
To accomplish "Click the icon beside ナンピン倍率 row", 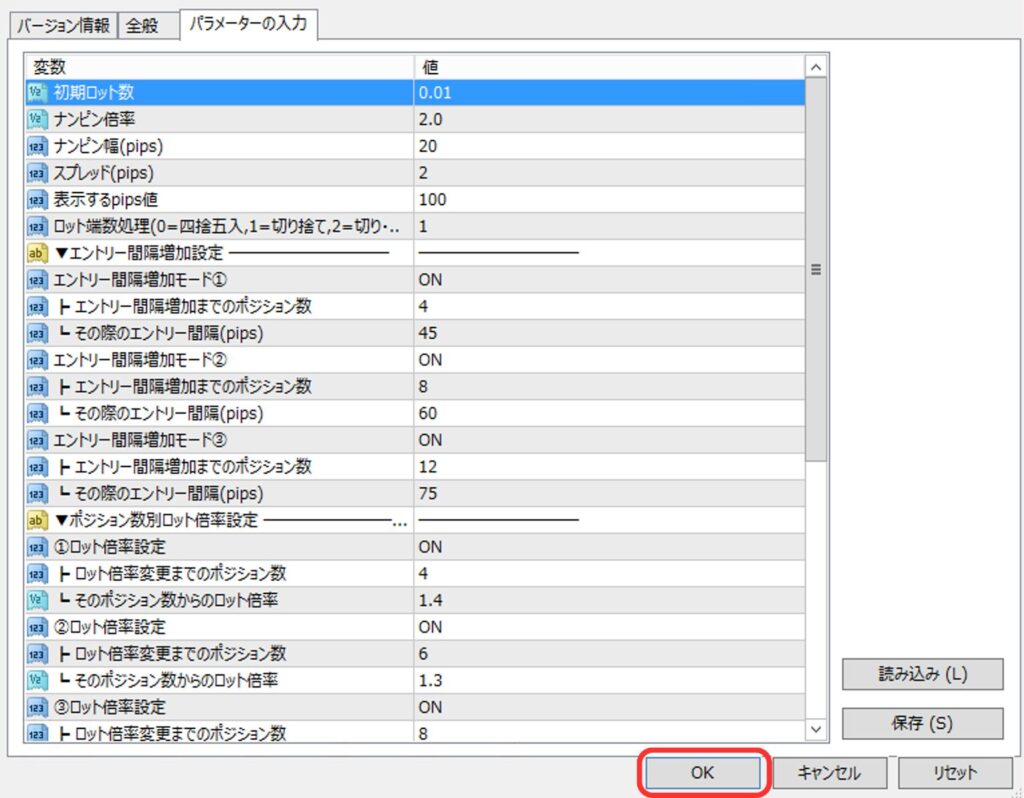I will (37, 120).
